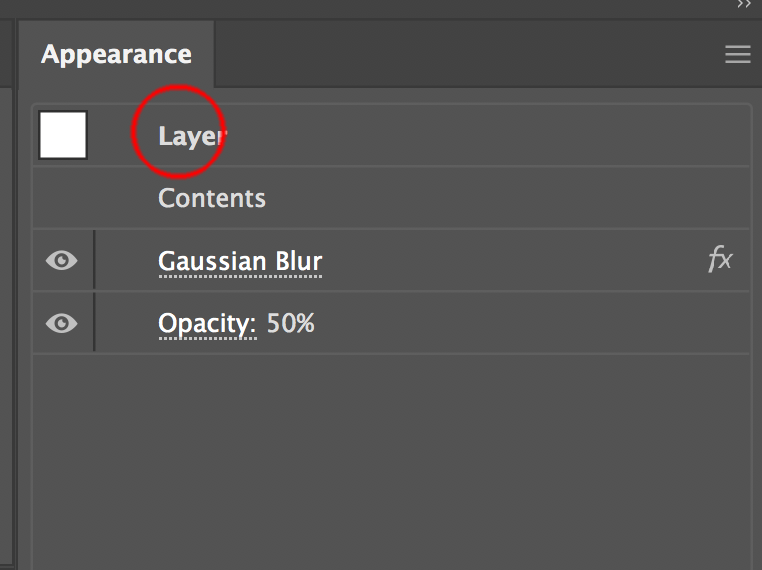Click blank visibility column of Contents row
Viewport: 762px width, 570px height.
(x=63, y=198)
